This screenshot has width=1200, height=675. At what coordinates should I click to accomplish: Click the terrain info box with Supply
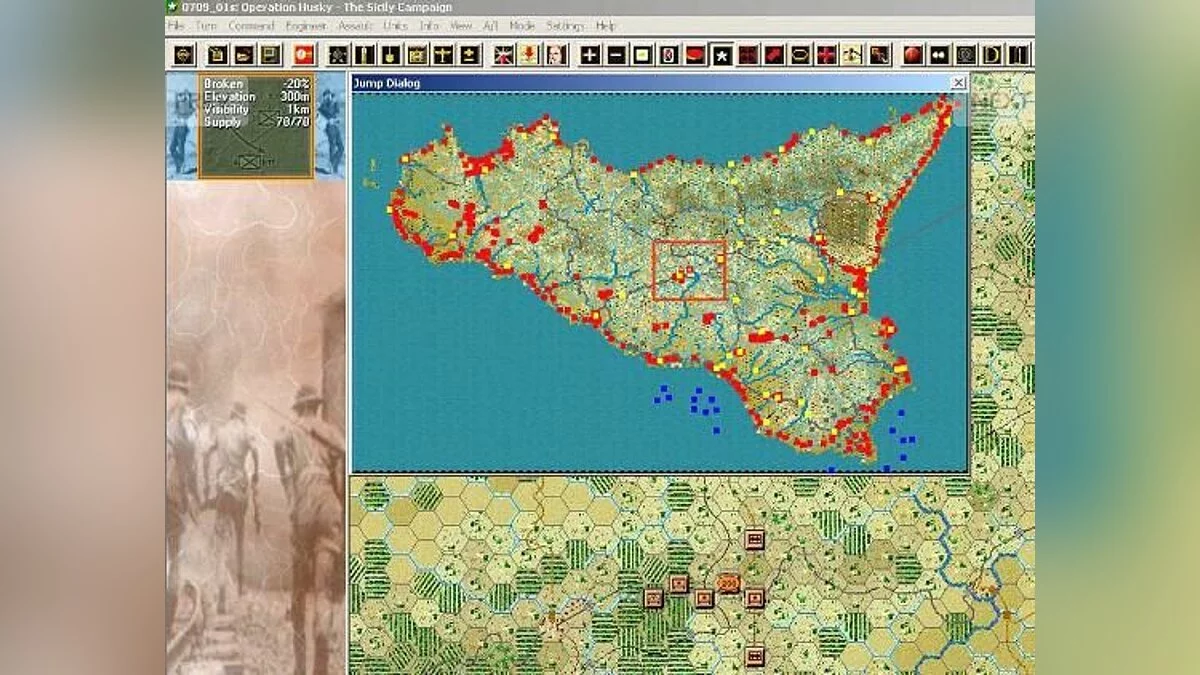(x=256, y=126)
